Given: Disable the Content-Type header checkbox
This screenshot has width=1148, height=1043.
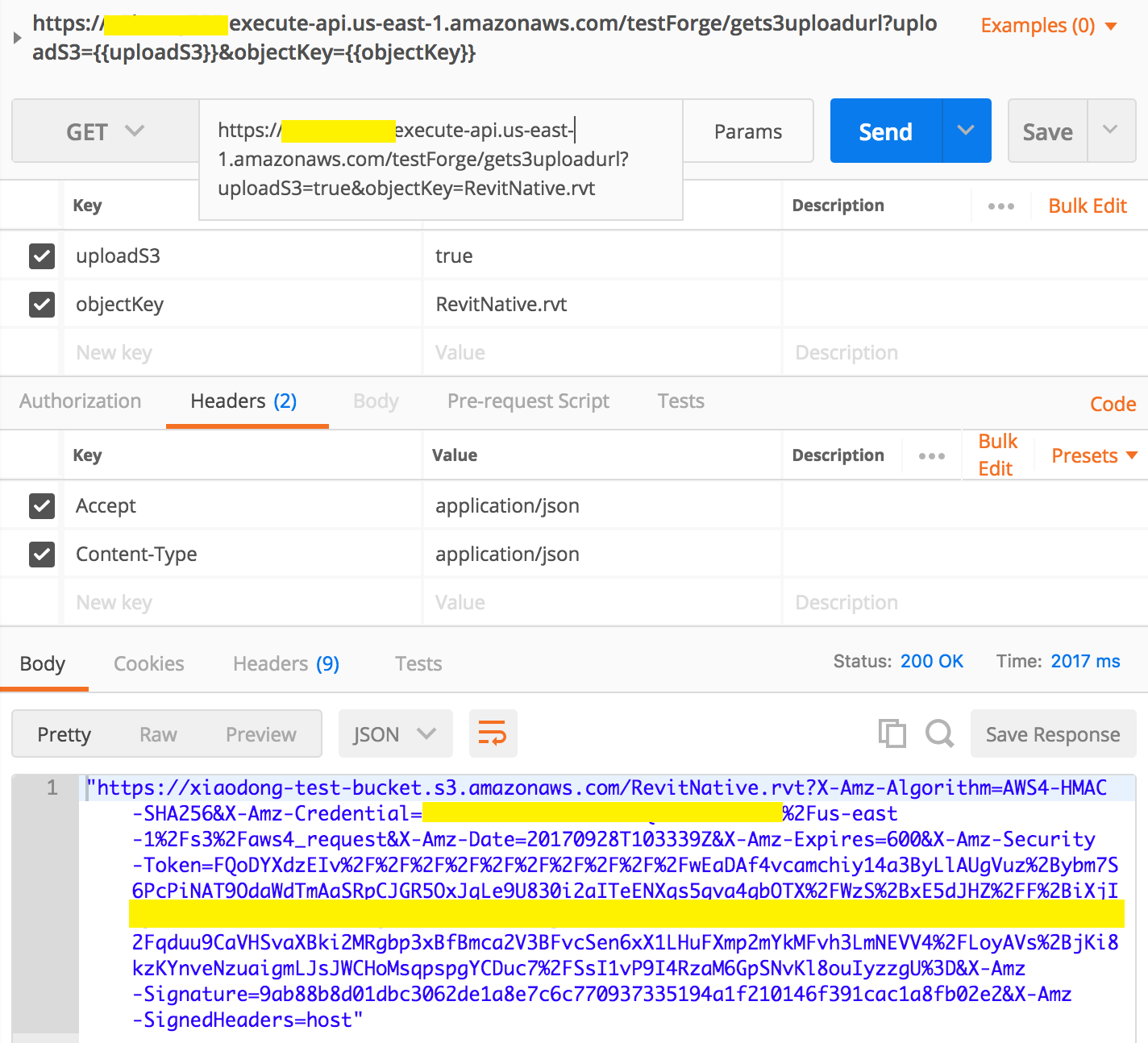Looking at the screenshot, I should point(42,555).
